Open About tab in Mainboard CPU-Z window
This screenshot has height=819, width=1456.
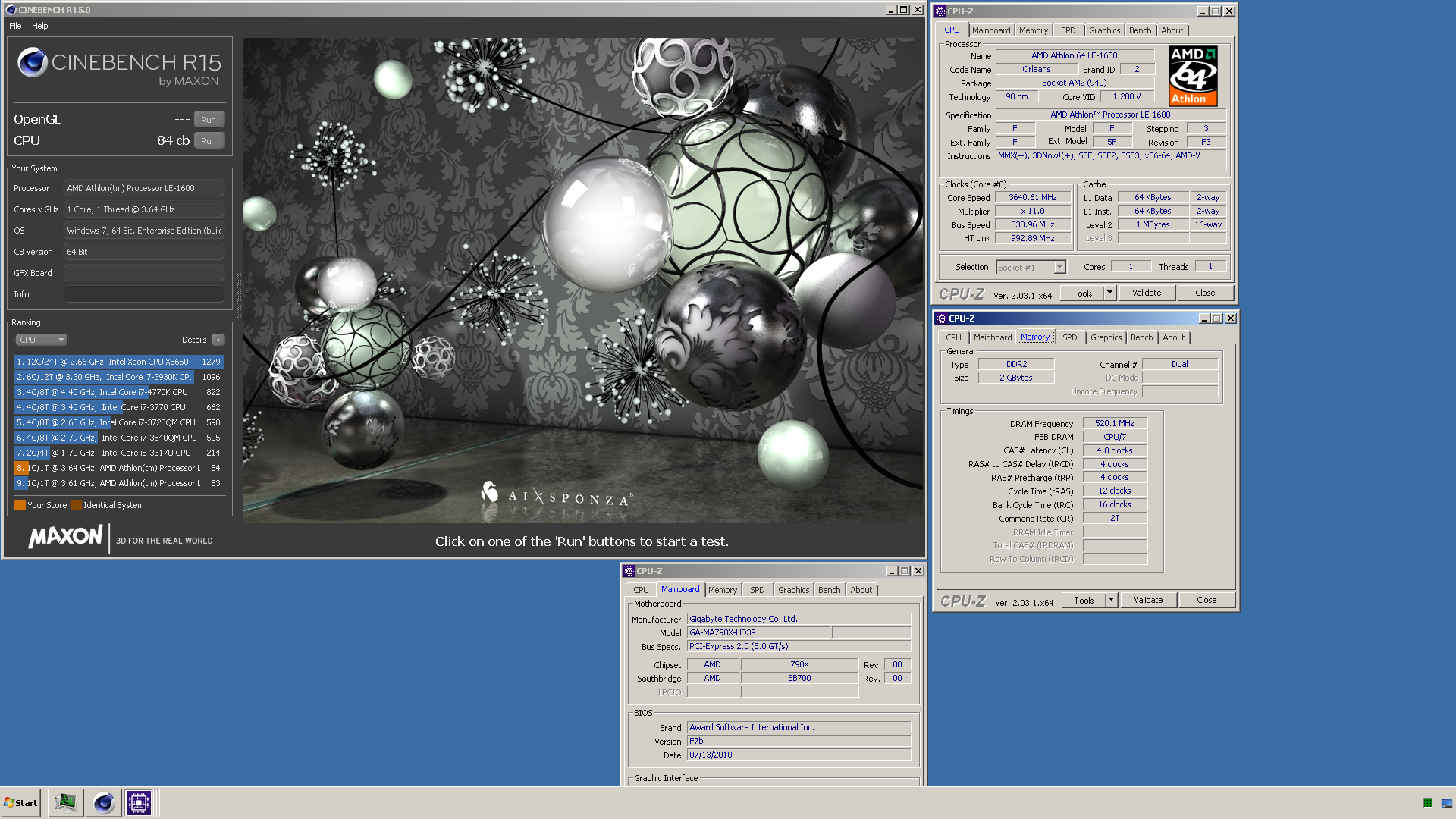pos(861,590)
